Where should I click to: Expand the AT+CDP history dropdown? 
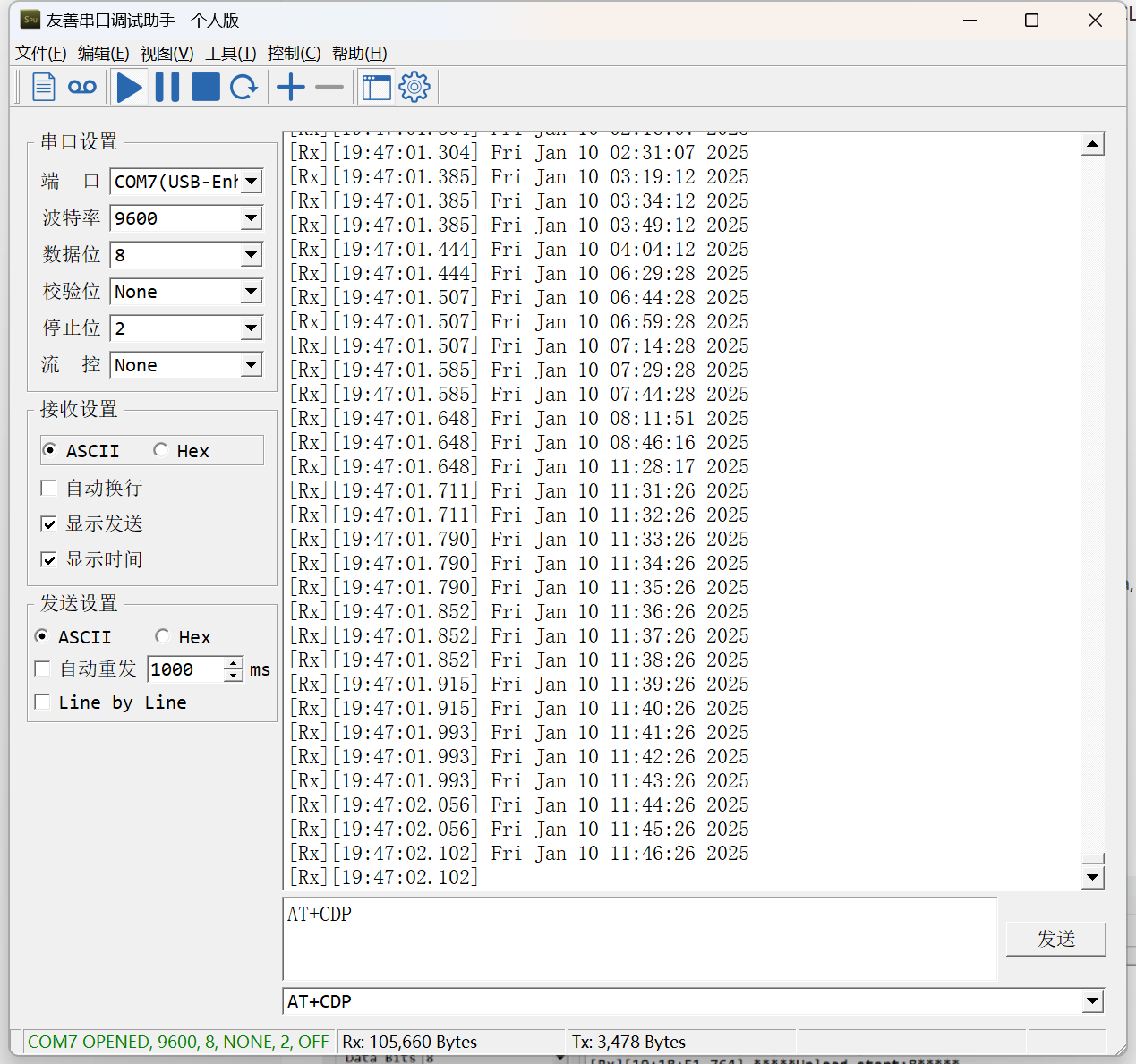[x=1092, y=1001]
